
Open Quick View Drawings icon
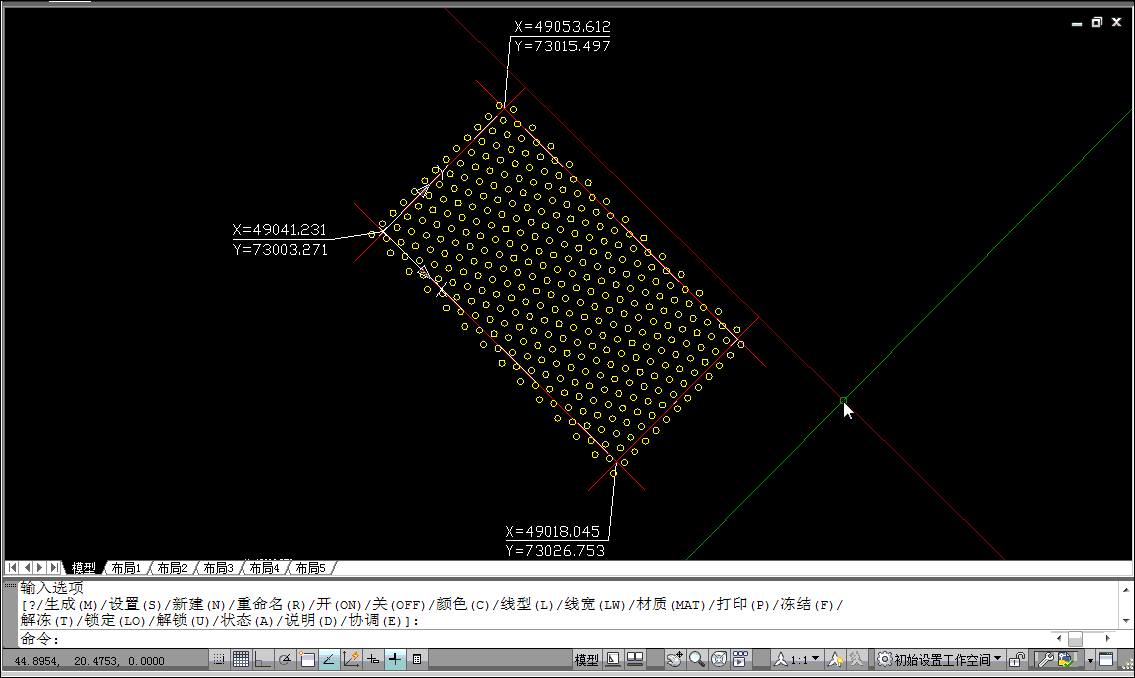tap(635, 659)
